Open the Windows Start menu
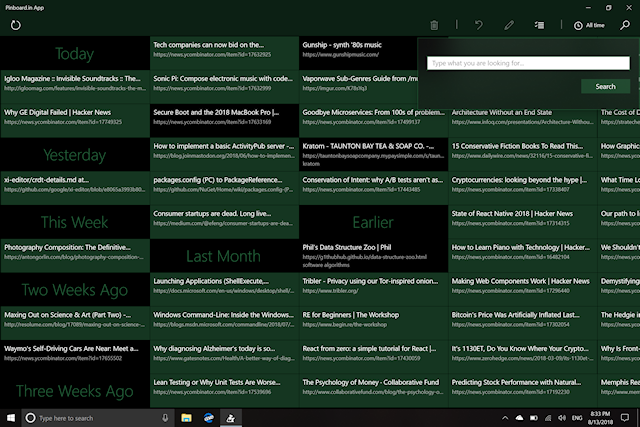 [11, 418]
